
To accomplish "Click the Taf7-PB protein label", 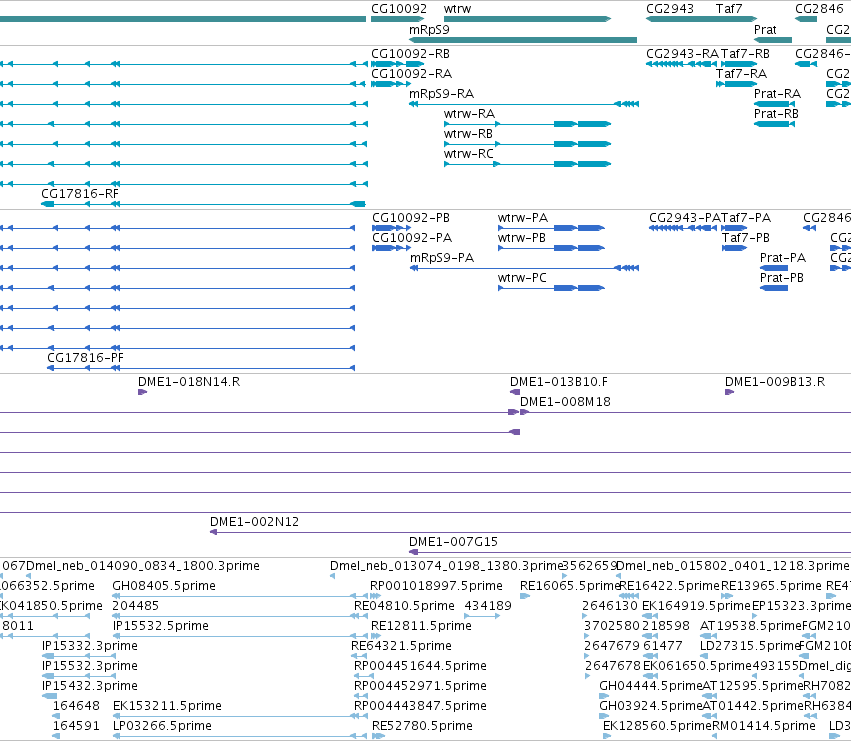I will [x=746, y=238].
